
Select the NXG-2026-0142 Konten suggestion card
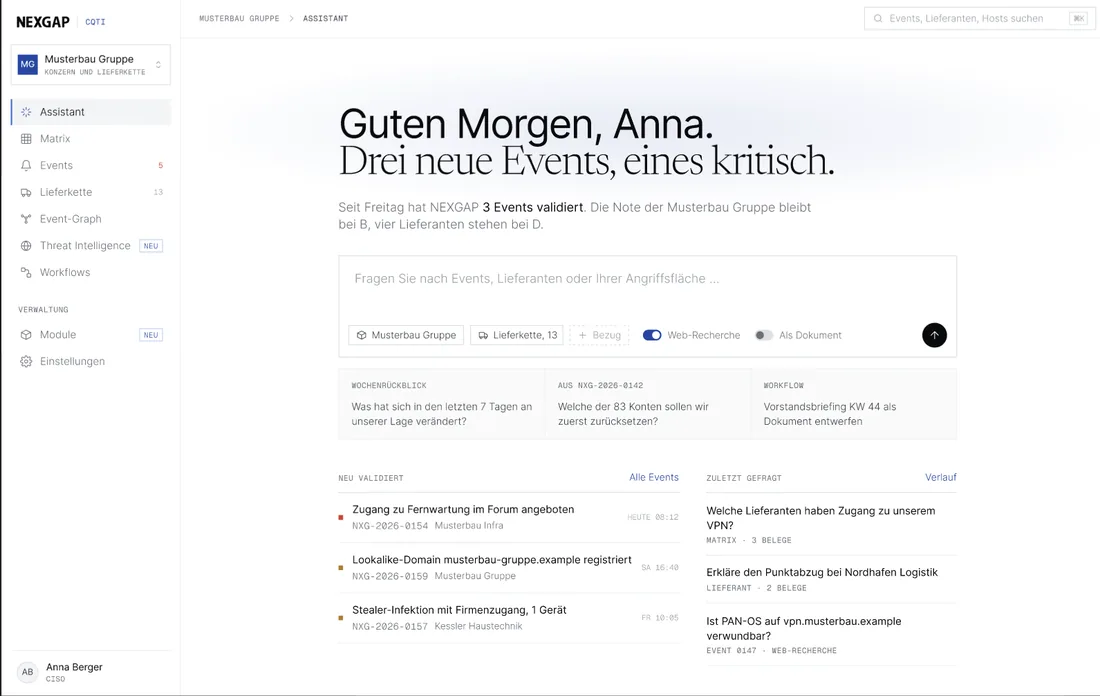(x=648, y=404)
